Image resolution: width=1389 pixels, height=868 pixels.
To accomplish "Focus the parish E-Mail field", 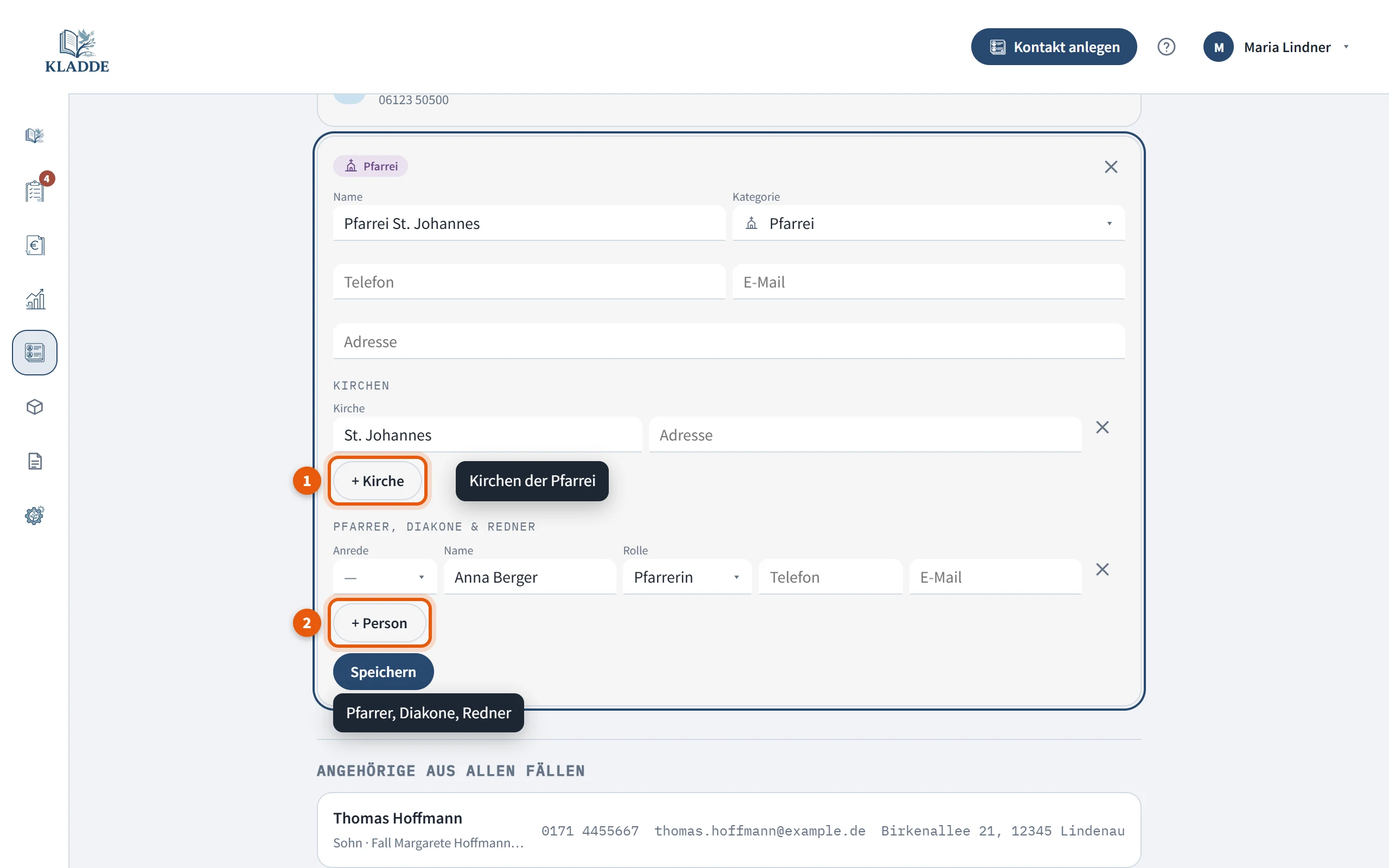I will tap(928, 282).
